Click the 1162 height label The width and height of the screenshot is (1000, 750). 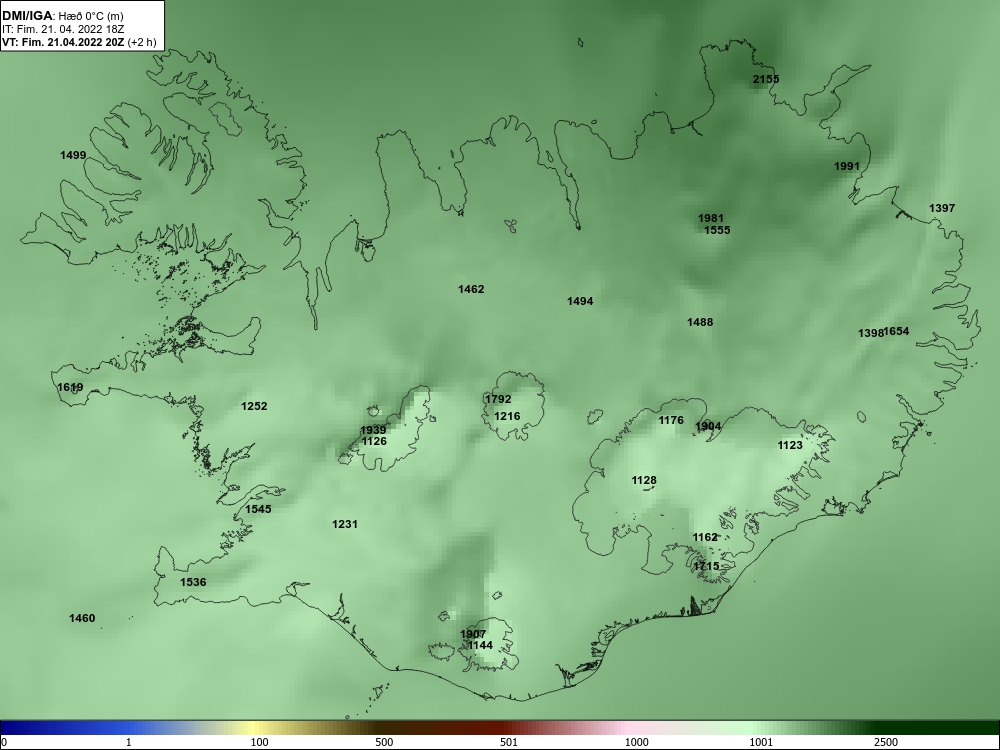(705, 537)
